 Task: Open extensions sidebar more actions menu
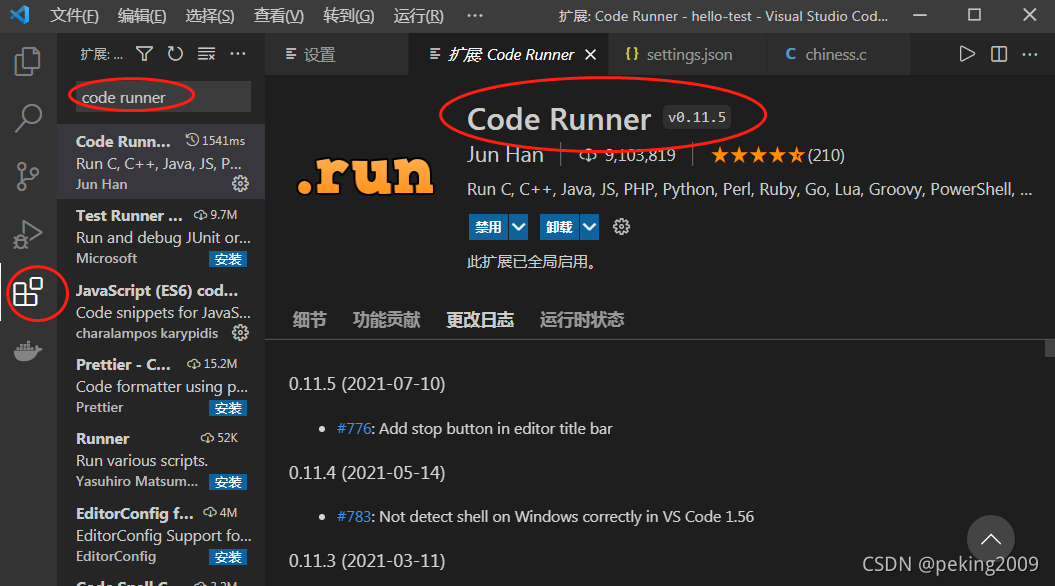click(x=238, y=54)
